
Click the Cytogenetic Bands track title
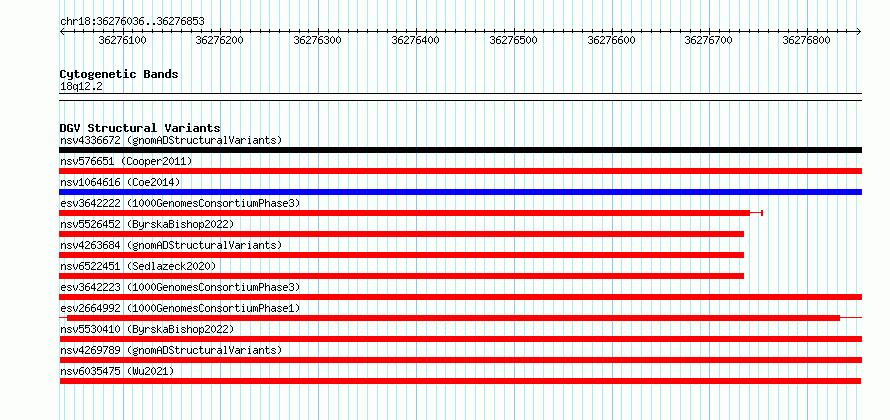(x=119, y=74)
